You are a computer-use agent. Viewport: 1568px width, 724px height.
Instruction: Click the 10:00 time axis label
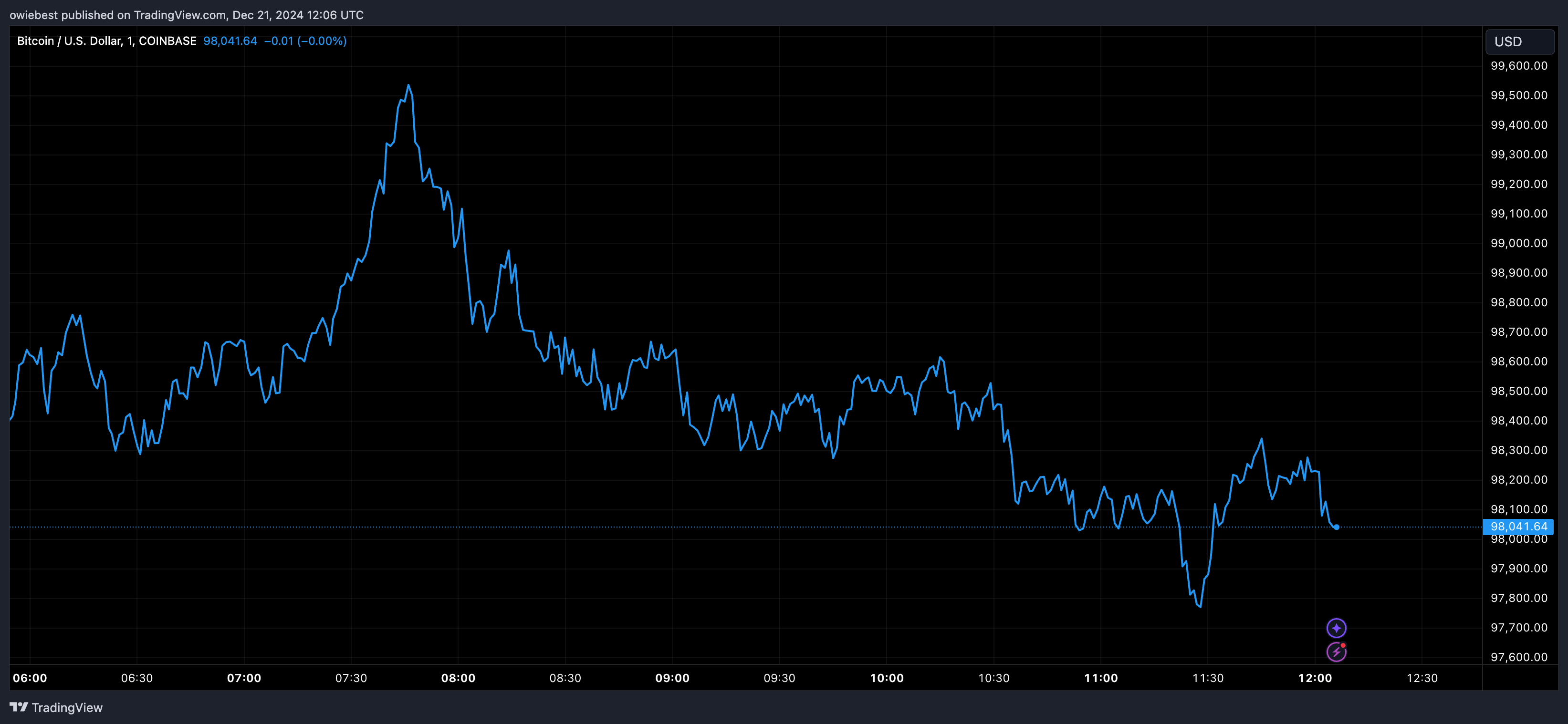tap(887, 678)
